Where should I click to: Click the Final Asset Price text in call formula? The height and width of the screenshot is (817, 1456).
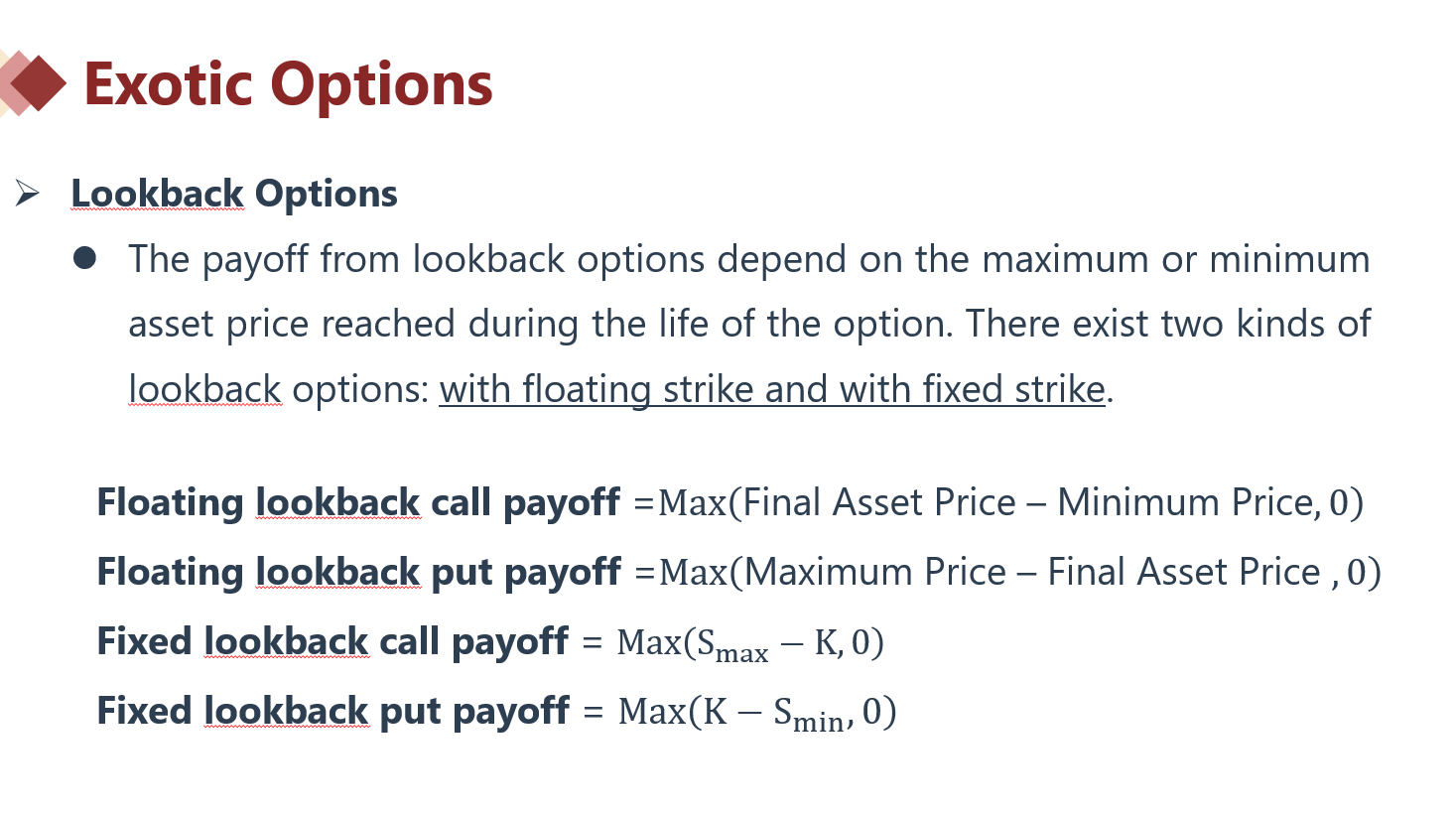click(879, 502)
